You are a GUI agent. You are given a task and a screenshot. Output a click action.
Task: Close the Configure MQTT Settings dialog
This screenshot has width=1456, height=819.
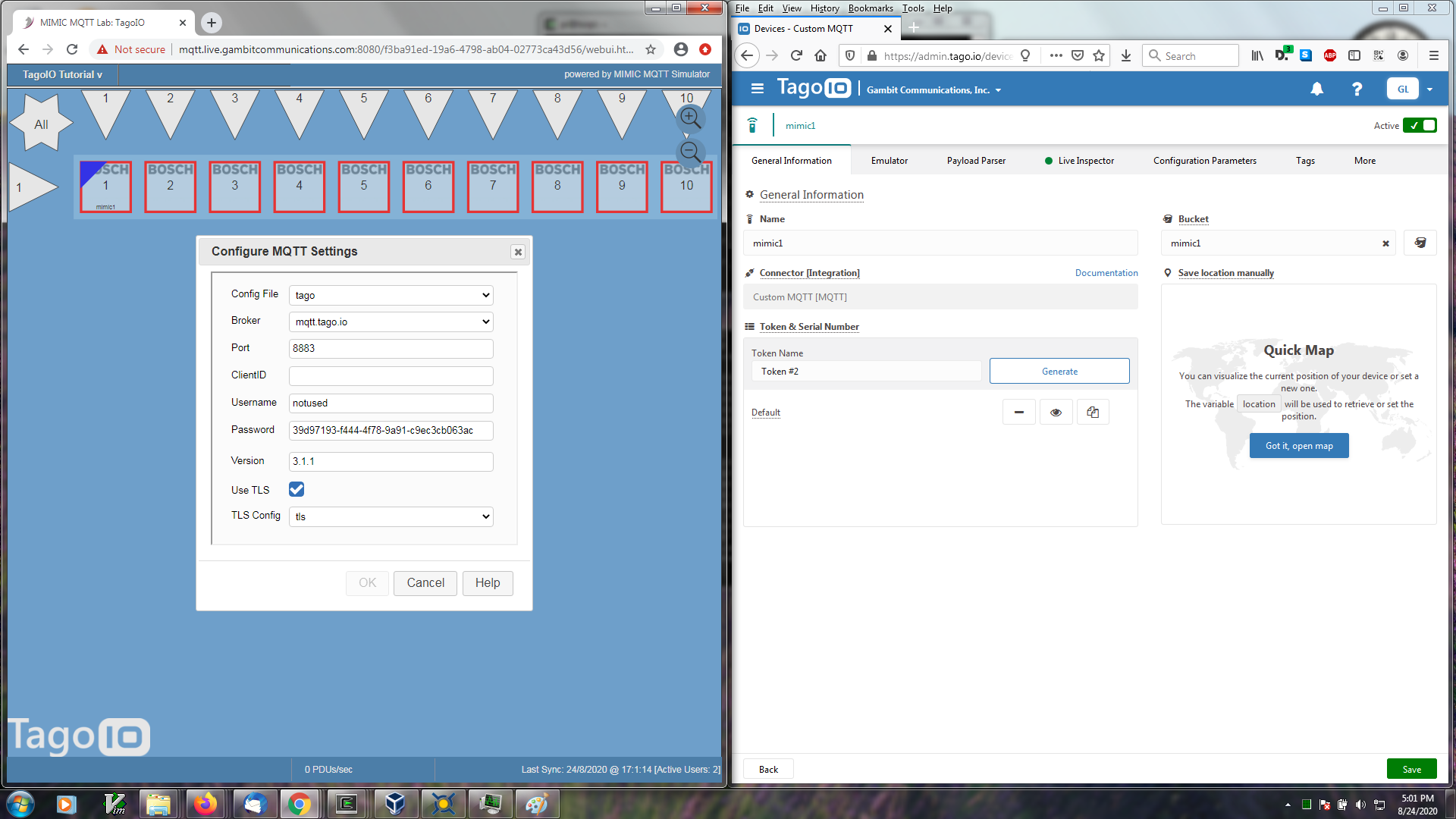(518, 252)
